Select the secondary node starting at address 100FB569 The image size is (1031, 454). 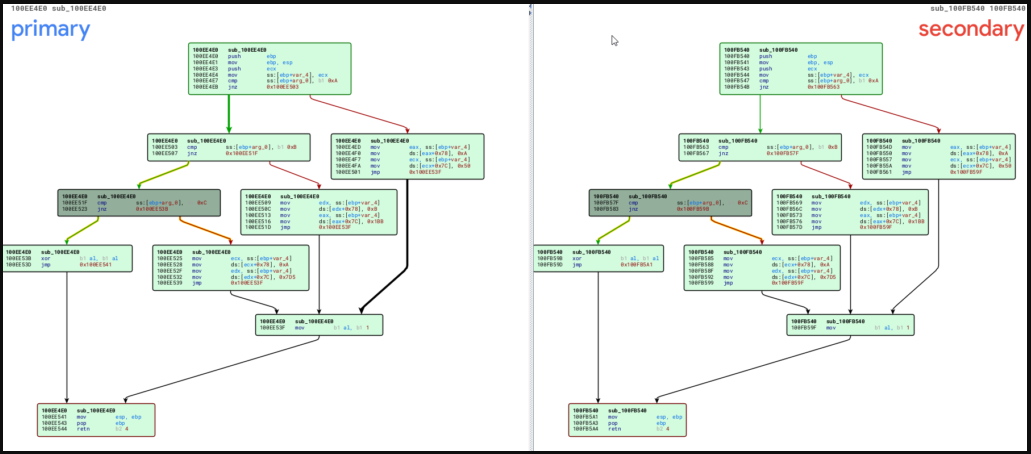pyautogui.click(x=850, y=212)
